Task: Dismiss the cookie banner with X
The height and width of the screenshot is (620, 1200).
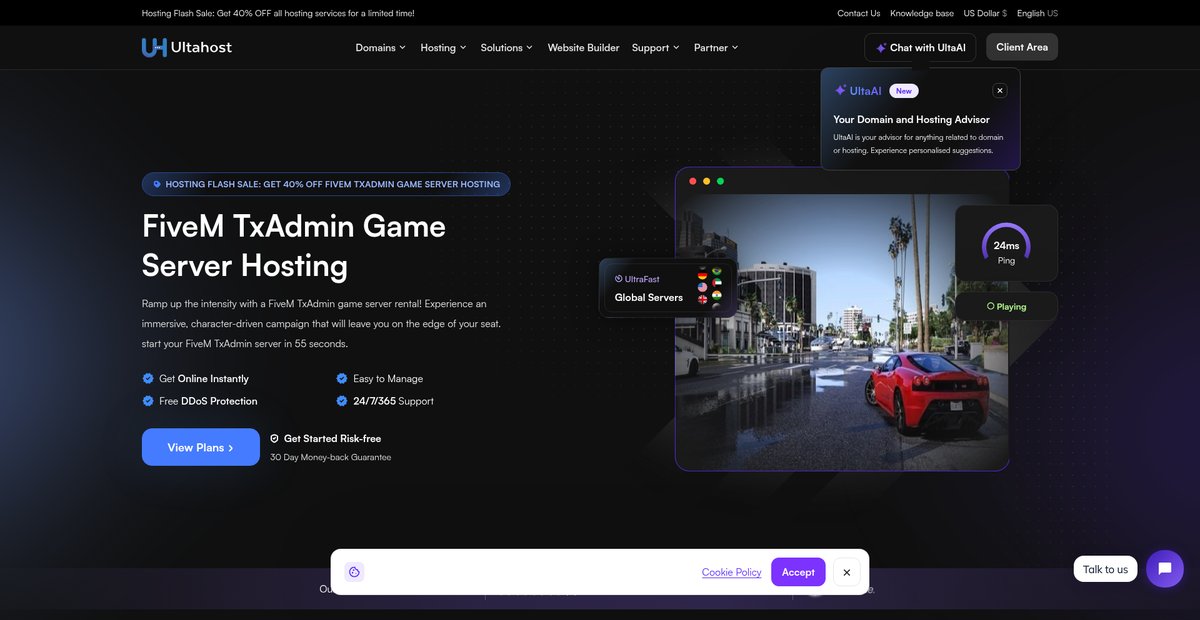Action: [847, 572]
